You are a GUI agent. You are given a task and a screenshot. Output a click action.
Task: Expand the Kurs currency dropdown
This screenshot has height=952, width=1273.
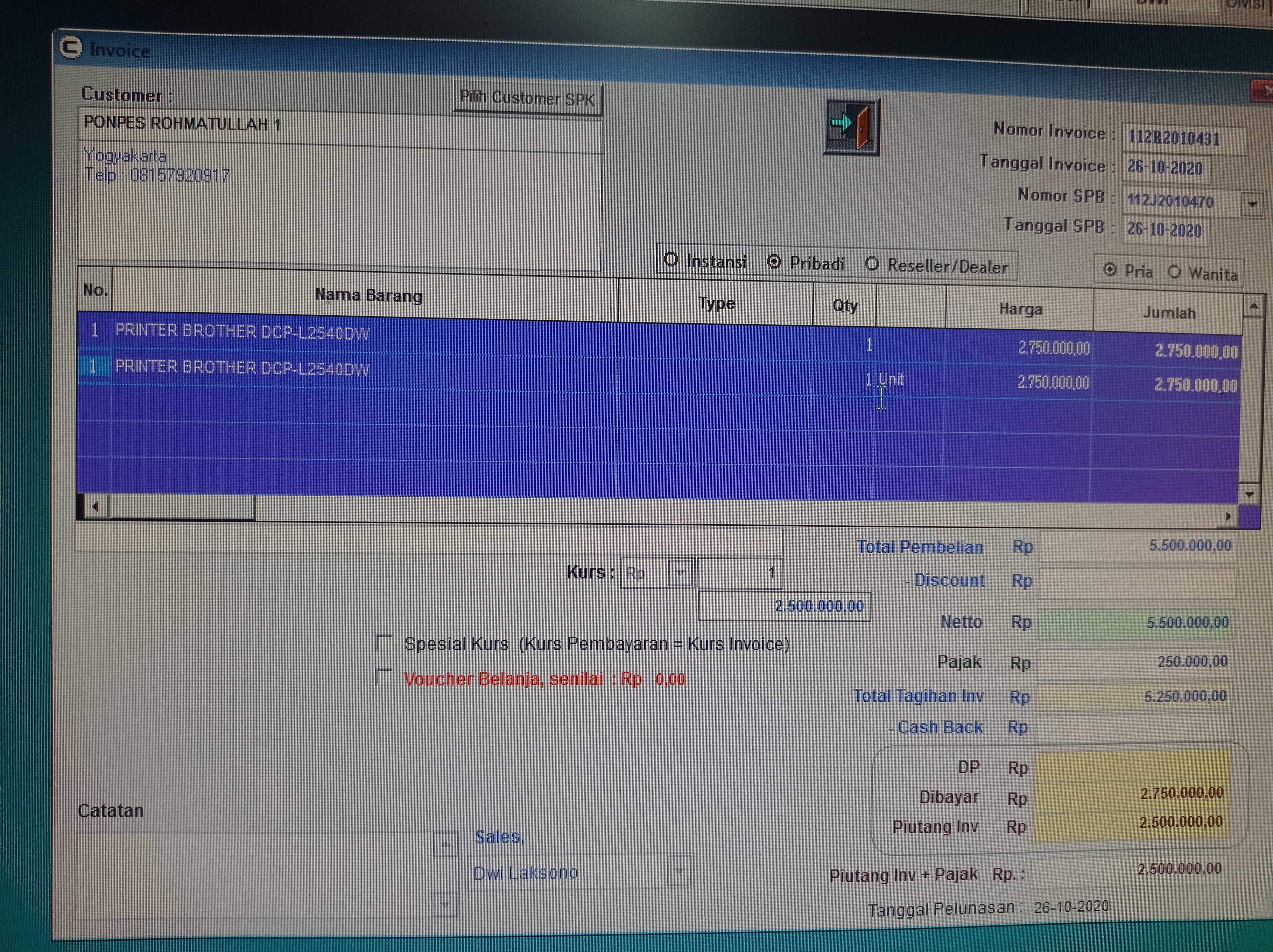(x=680, y=573)
